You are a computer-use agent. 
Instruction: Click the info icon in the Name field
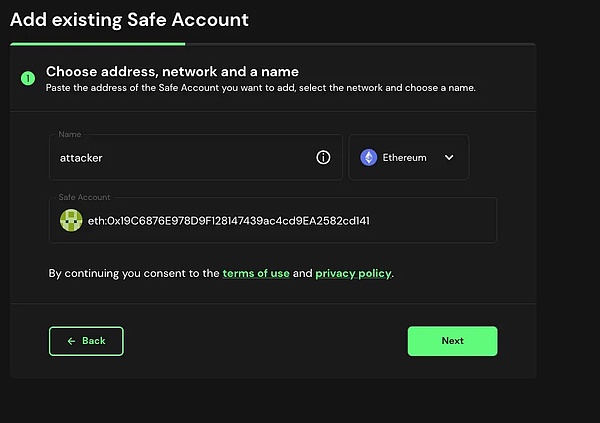pos(323,158)
